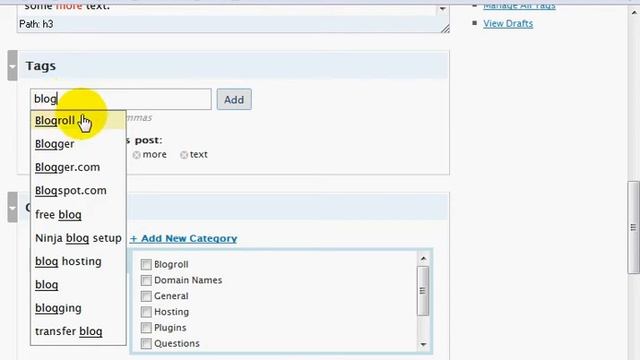The image size is (640, 360).
Task: Click the Tags panel heading
Action: 41,66
